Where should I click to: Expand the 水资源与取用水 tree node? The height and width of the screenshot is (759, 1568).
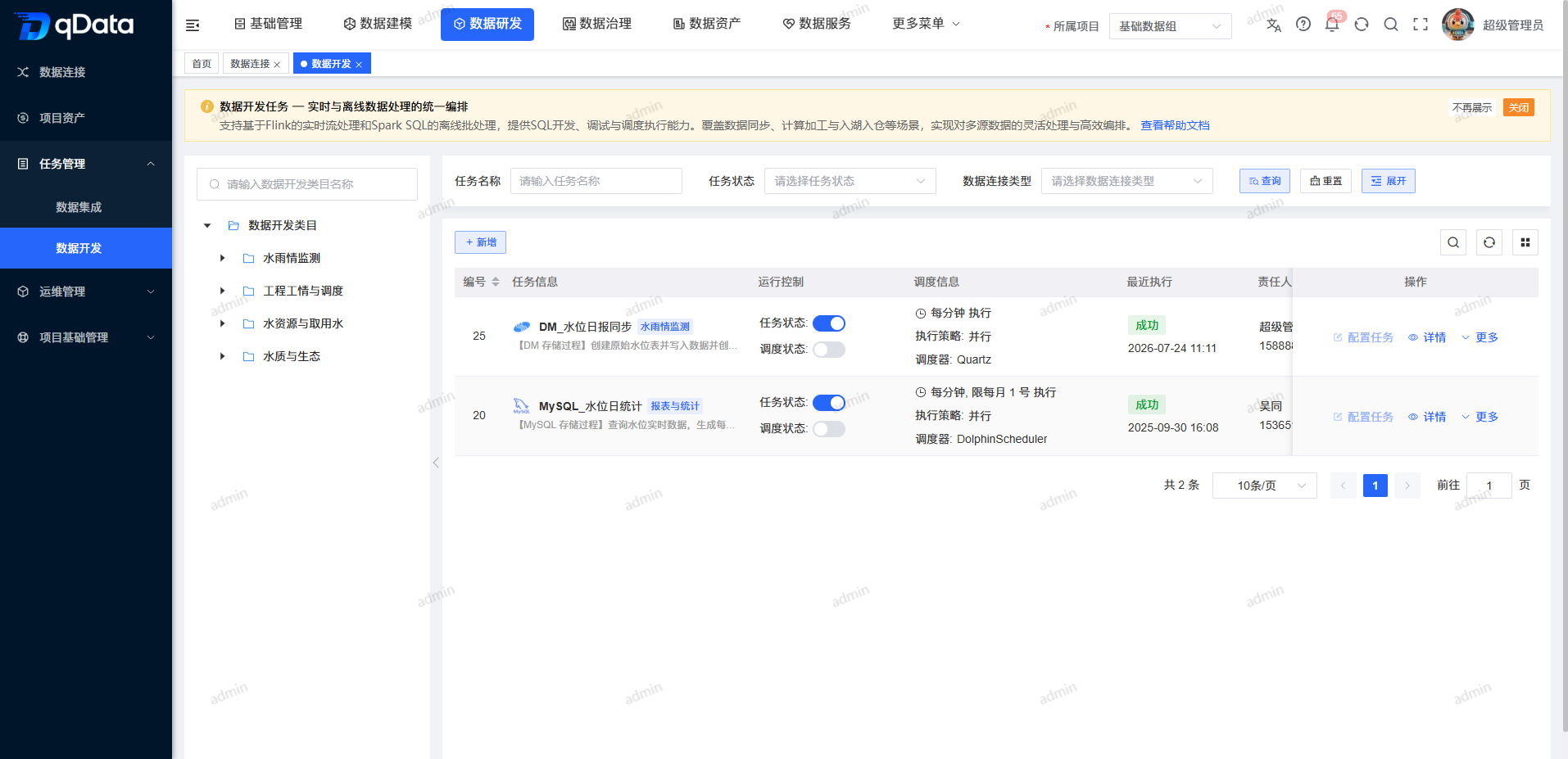[x=222, y=323]
